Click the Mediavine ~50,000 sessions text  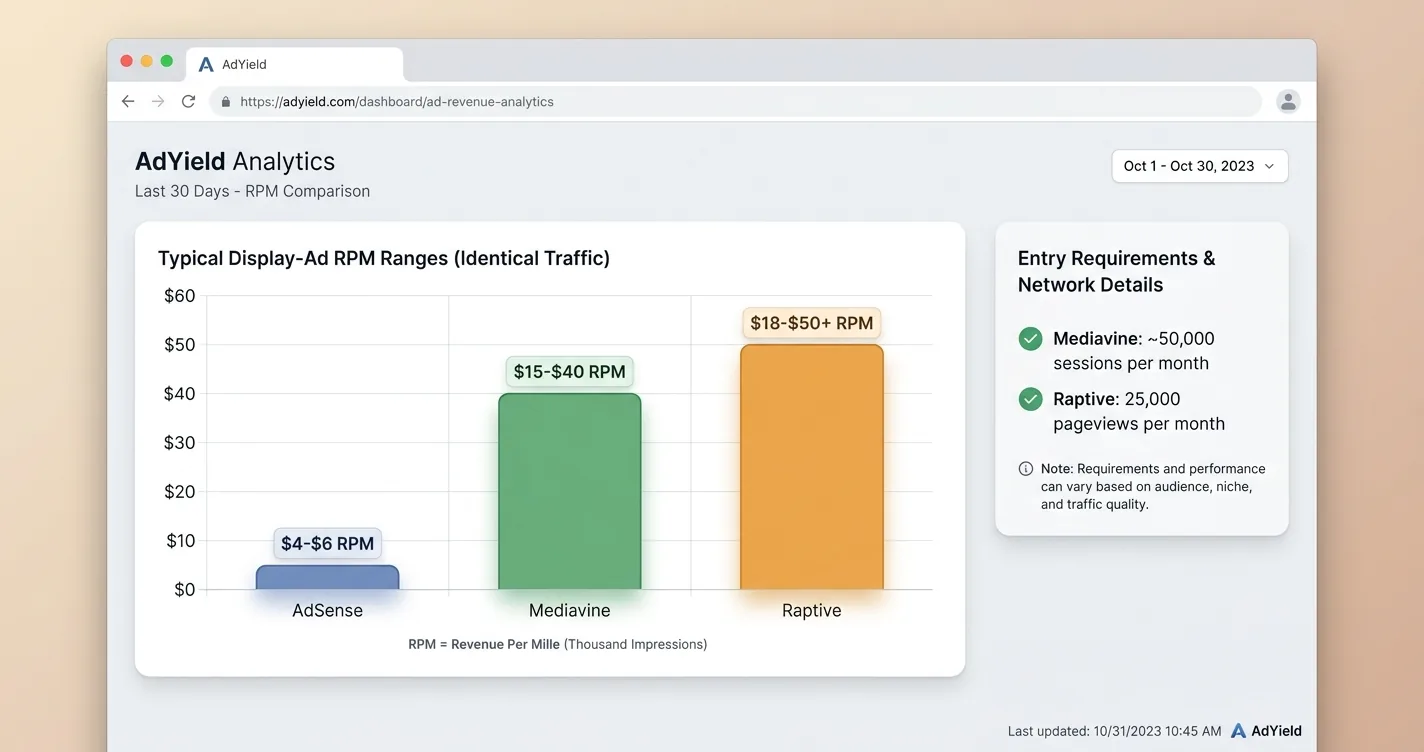click(1134, 351)
